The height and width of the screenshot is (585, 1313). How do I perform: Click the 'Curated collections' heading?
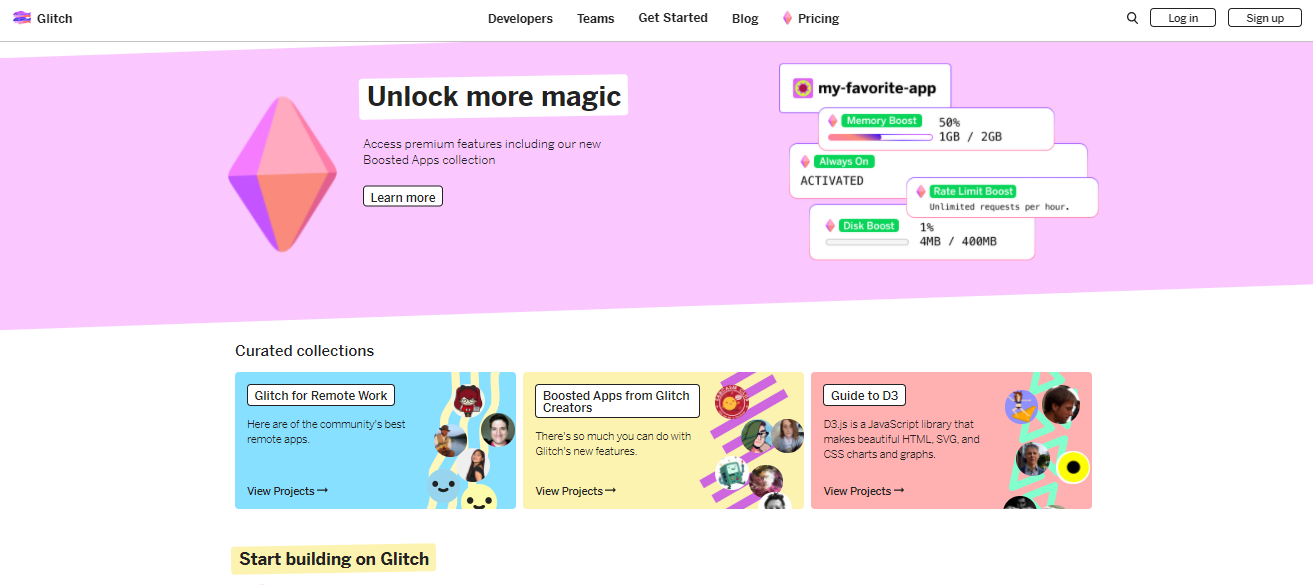tap(304, 351)
